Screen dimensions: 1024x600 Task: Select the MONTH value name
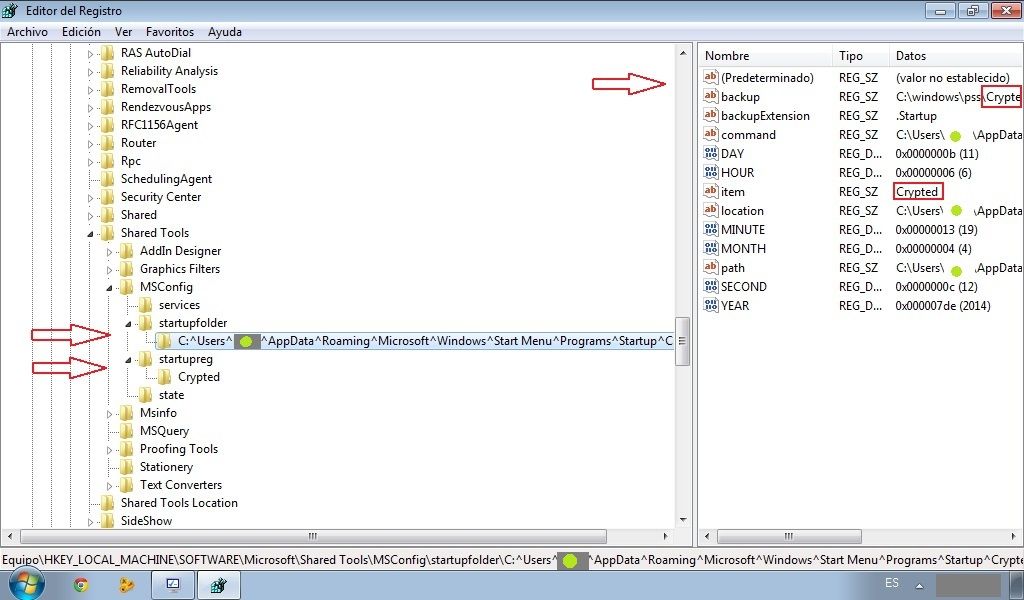pos(743,248)
